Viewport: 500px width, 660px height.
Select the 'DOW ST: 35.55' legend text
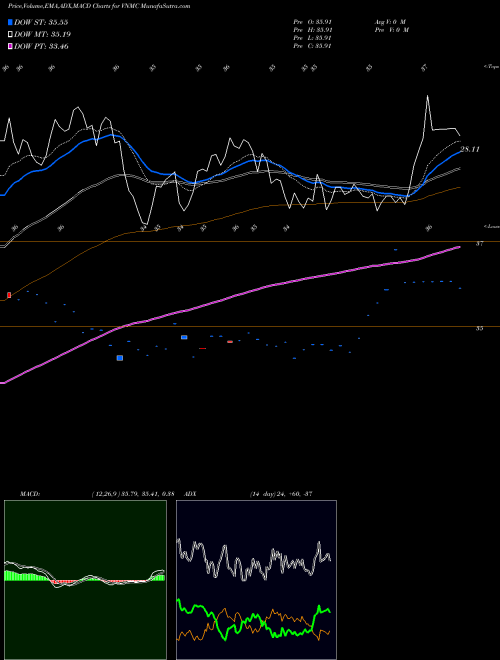(x=41, y=22)
